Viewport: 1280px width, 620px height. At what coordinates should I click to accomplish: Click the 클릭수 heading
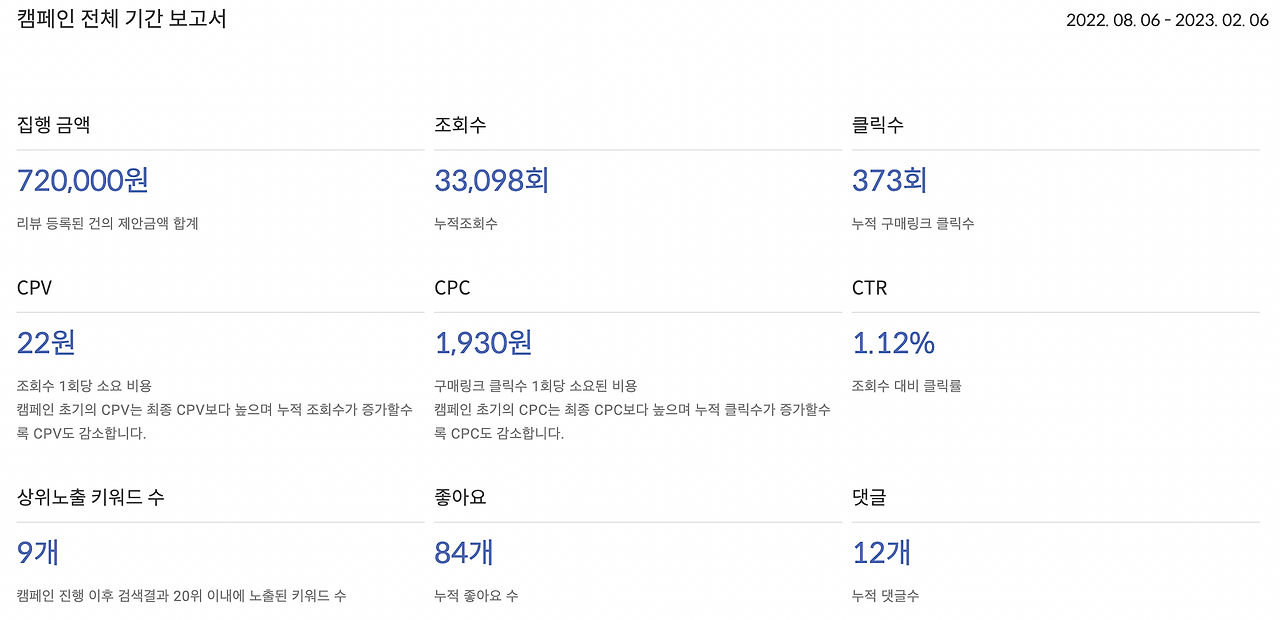878,125
